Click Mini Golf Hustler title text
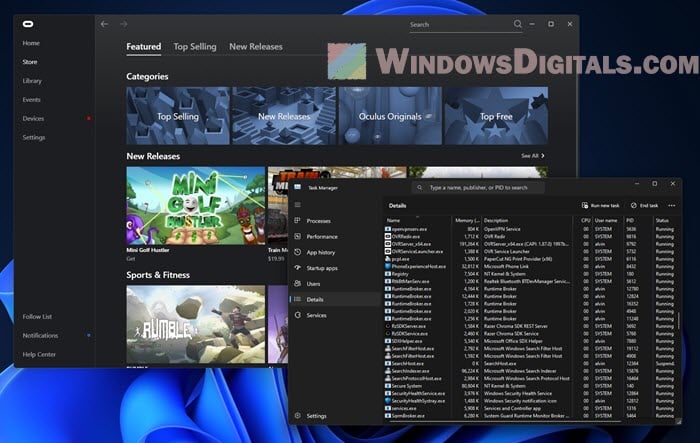Screen dimensions: 700x443 pos(148,250)
